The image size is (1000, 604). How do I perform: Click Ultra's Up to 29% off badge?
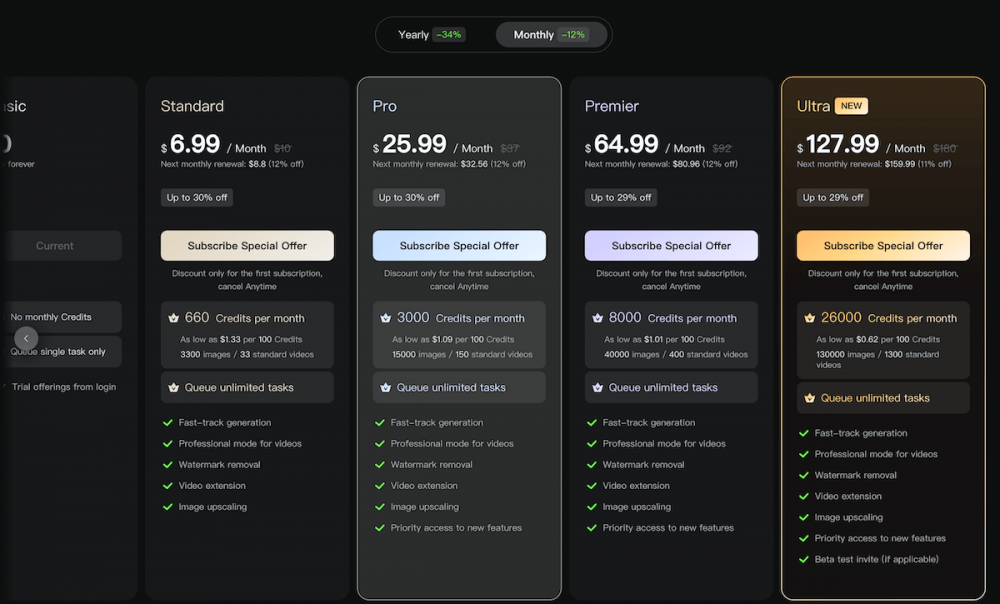833,198
